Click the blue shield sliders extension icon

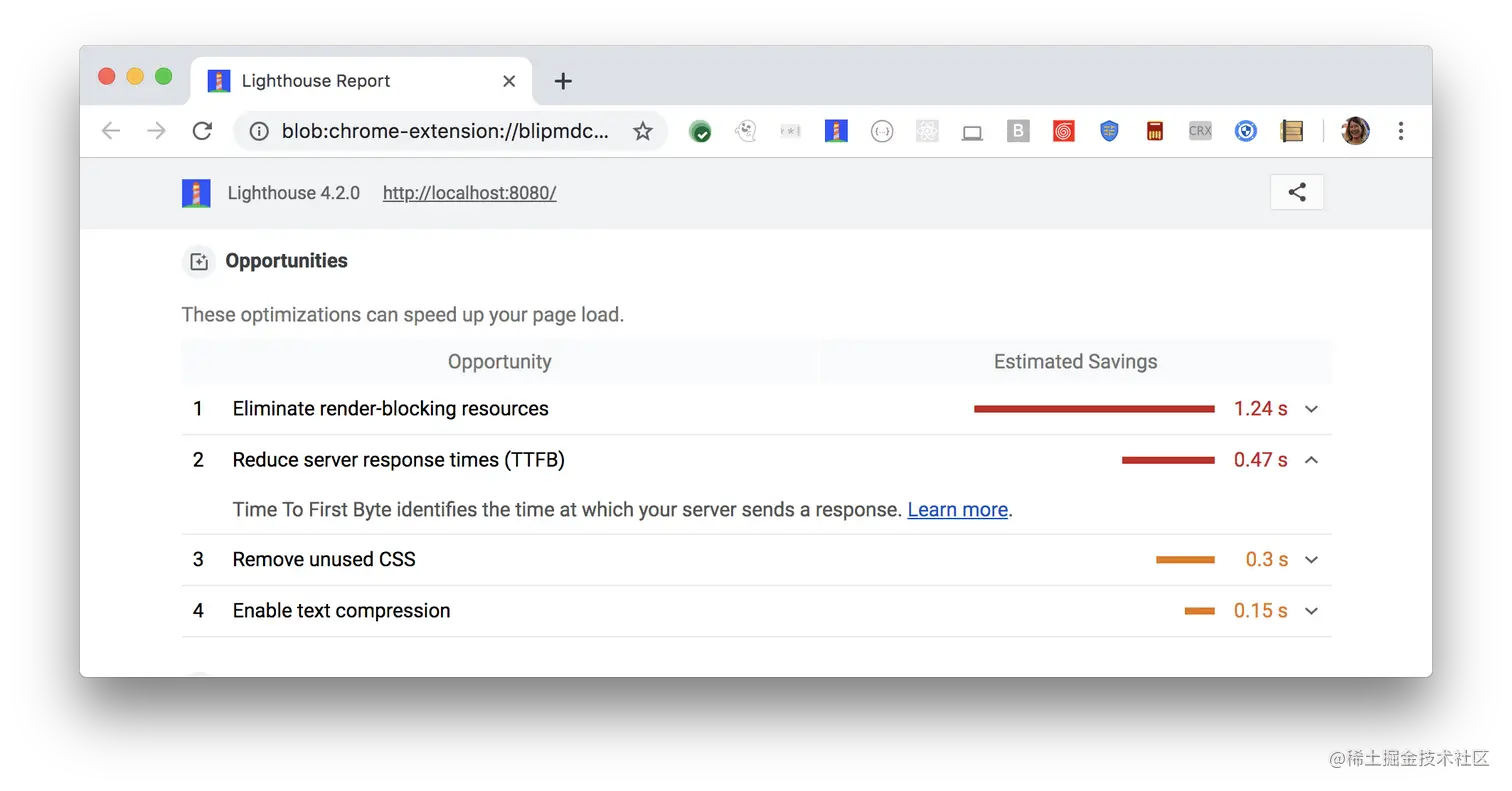tap(1109, 131)
